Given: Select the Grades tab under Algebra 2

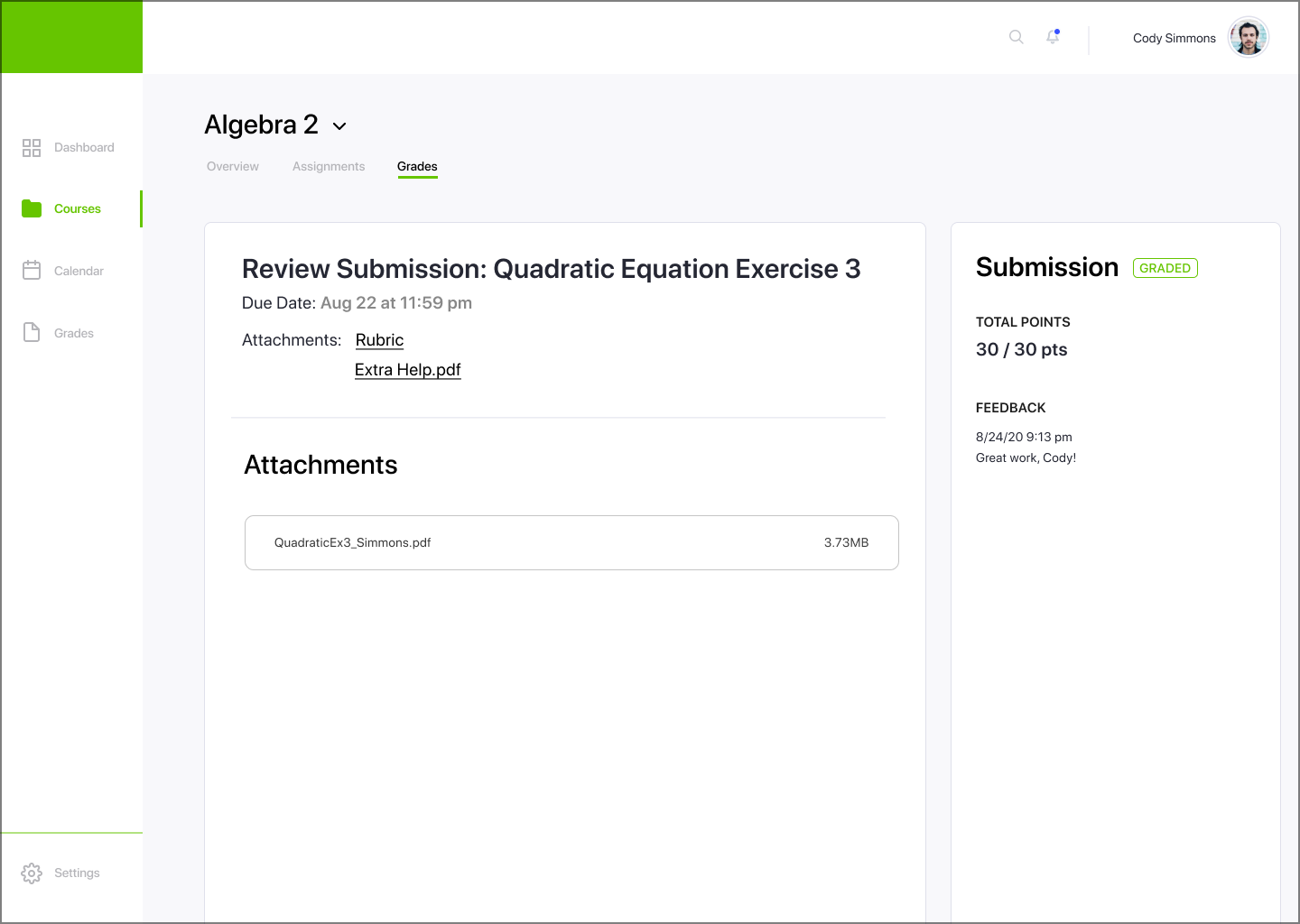Looking at the screenshot, I should [x=417, y=167].
